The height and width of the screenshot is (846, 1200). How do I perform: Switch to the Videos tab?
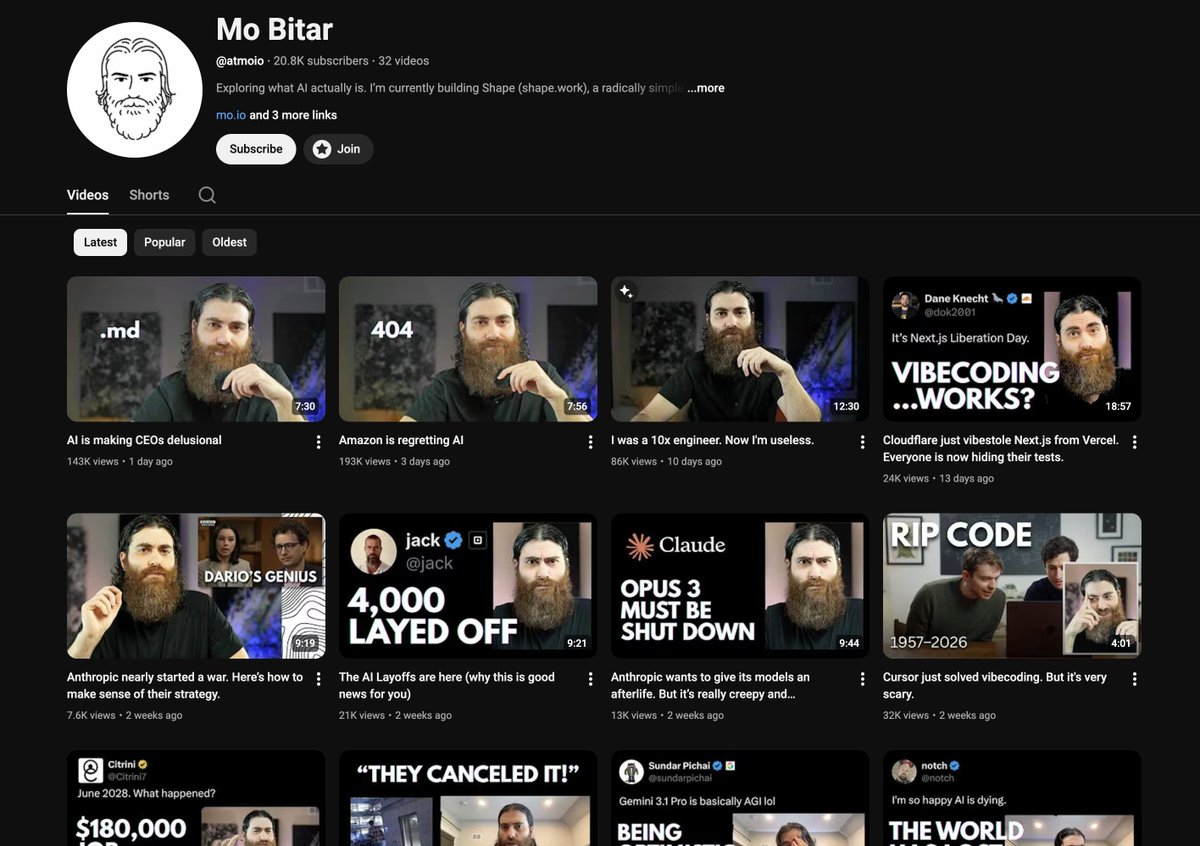88,195
